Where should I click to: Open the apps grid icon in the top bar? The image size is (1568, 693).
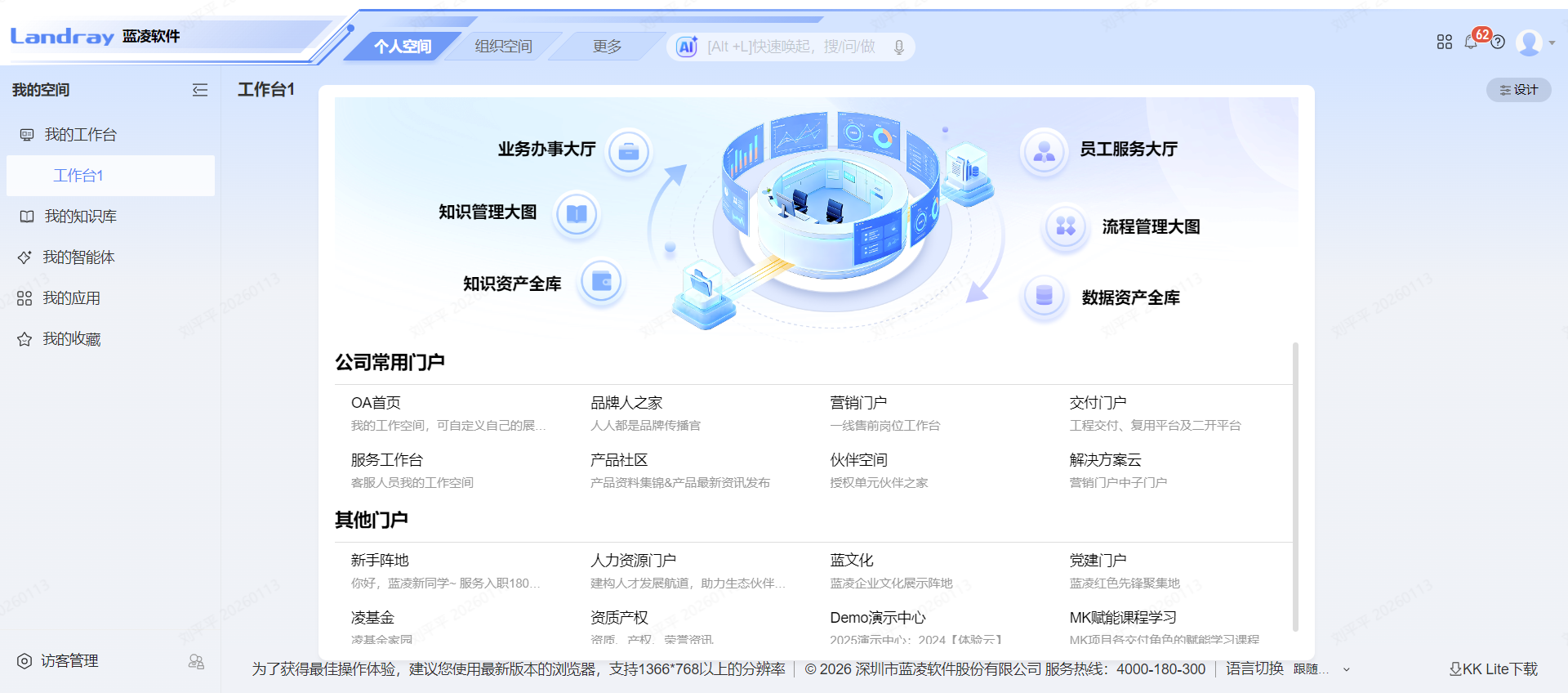(1445, 42)
